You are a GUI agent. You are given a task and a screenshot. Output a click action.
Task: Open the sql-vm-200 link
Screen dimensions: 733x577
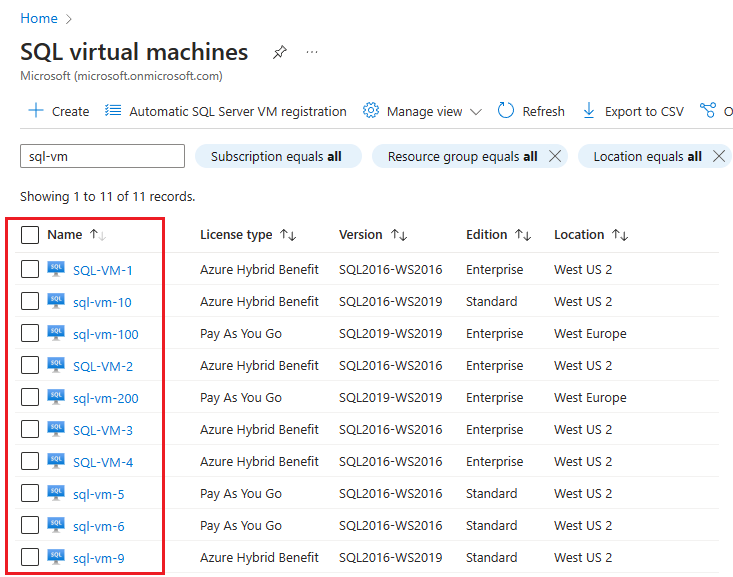(106, 398)
